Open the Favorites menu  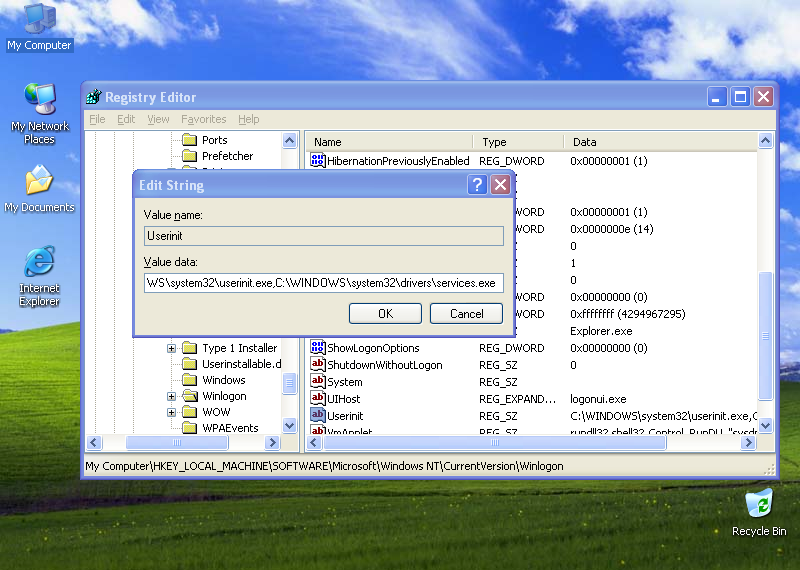tap(204, 119)
